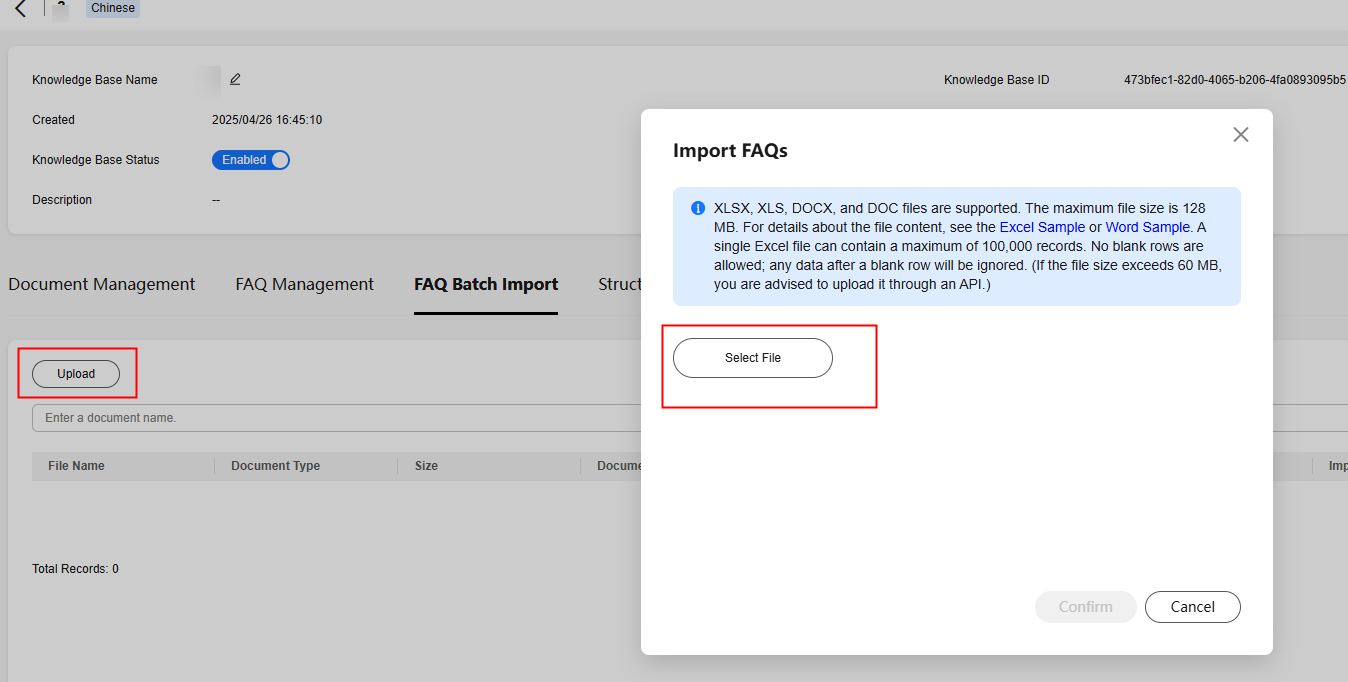Open the Word Sample link
The width and height of the screenshot is (1348, 682).
1148,227
